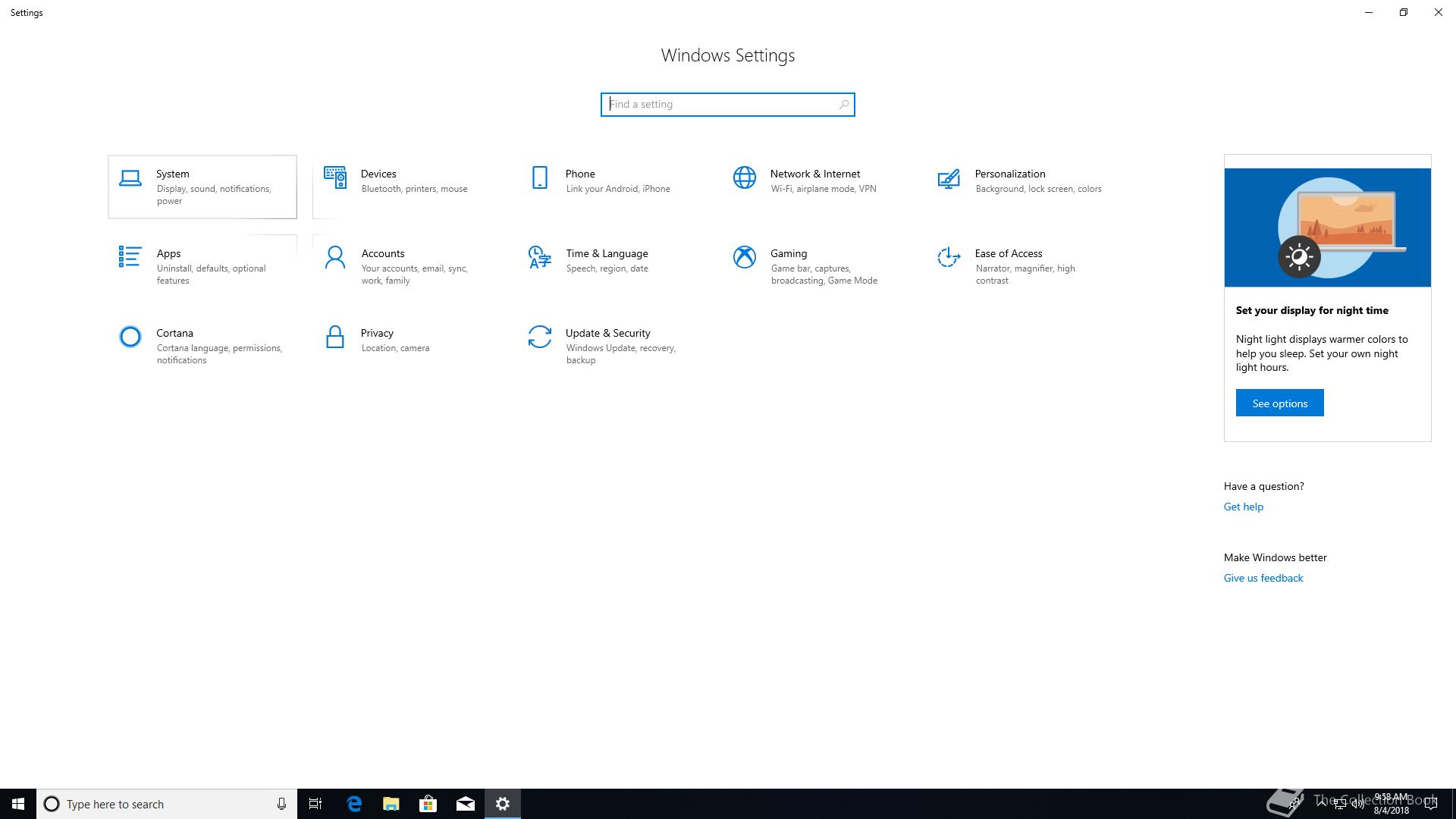Click the taskbar Type here to search box
Viewport: 1456px width, 819px height.
167,804
